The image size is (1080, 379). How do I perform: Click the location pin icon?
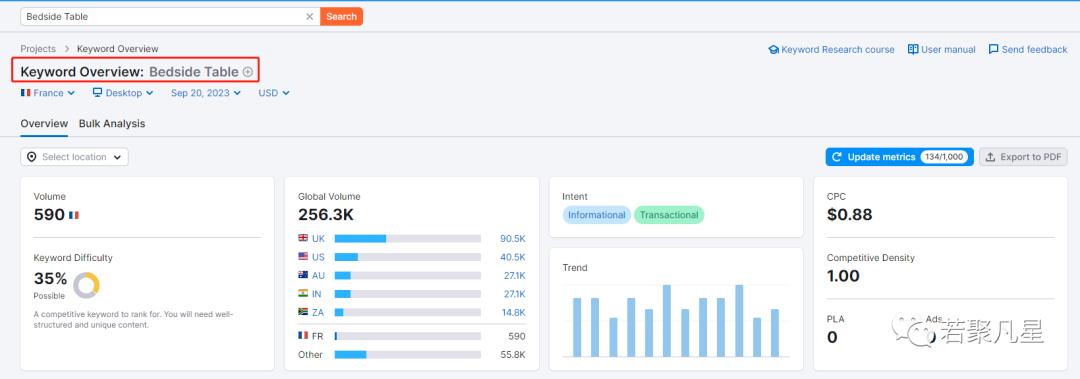32,157
